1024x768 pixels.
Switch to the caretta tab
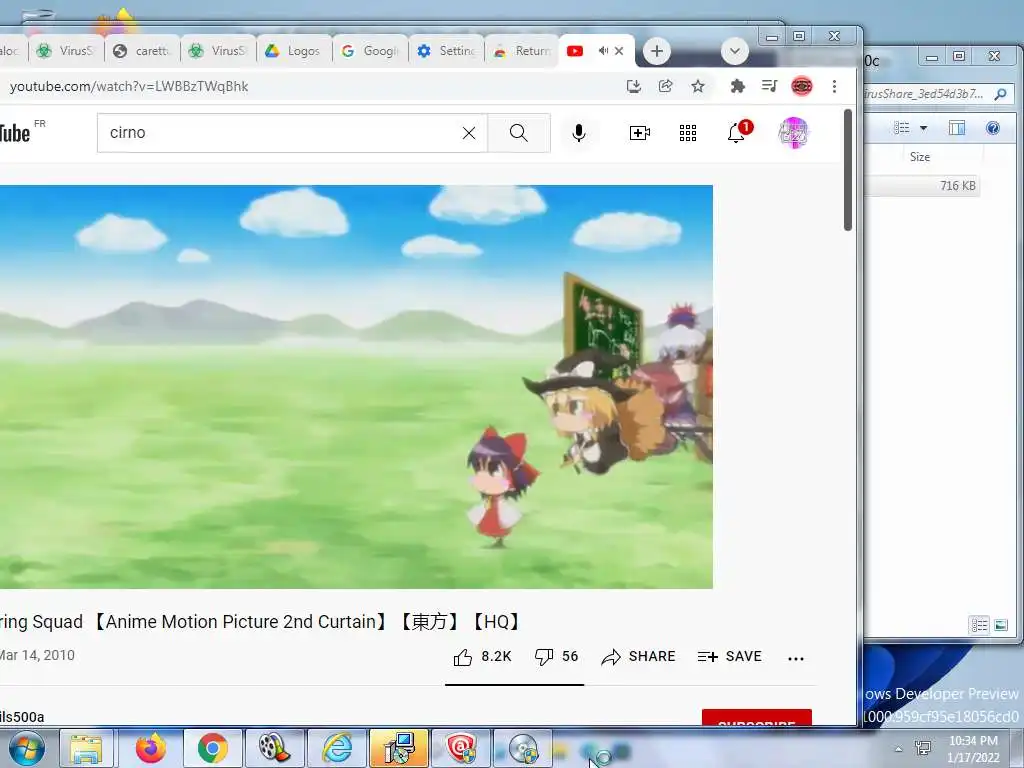[x=142, y=51]
